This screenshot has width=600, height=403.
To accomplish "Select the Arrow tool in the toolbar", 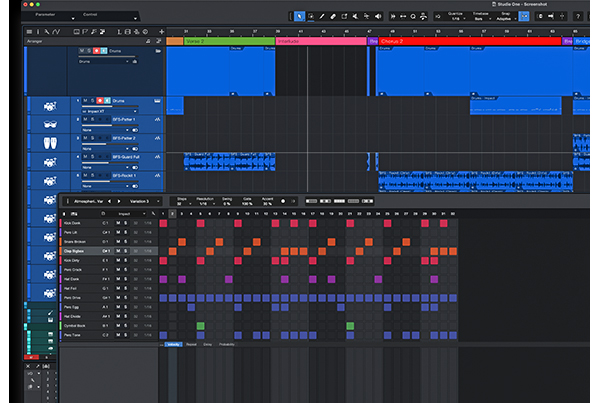I will click(299, 16).
